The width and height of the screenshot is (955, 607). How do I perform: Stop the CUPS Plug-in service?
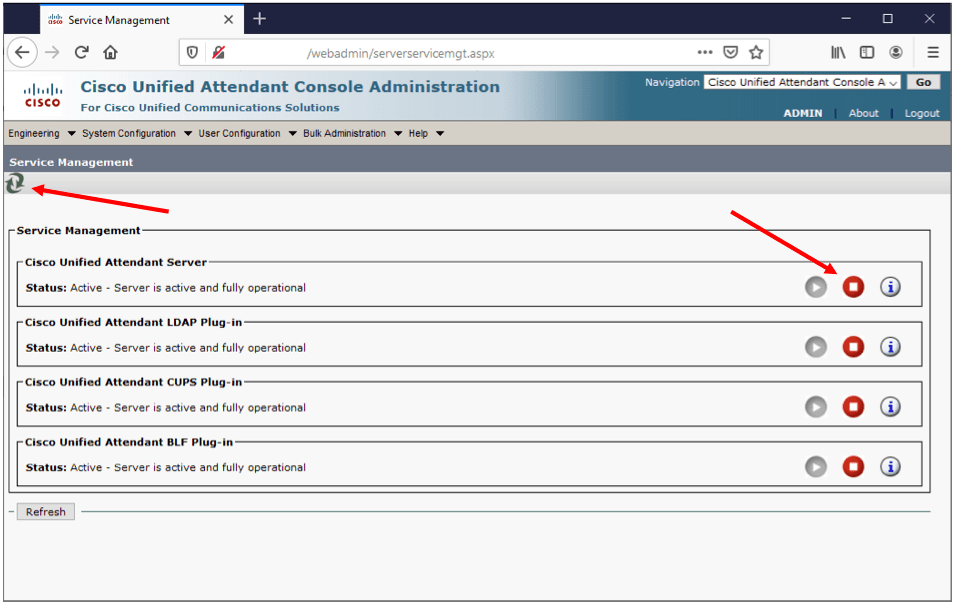click(x=853, y=407)
